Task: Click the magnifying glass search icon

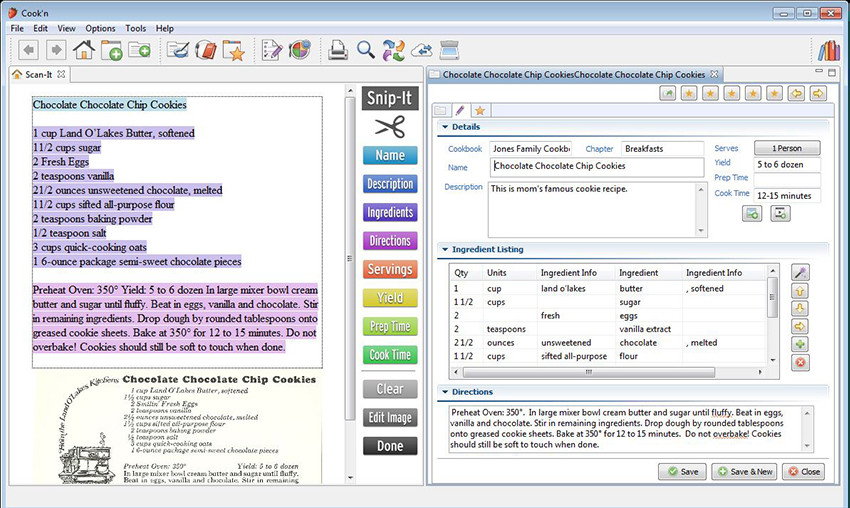Action: coord(366,50)
